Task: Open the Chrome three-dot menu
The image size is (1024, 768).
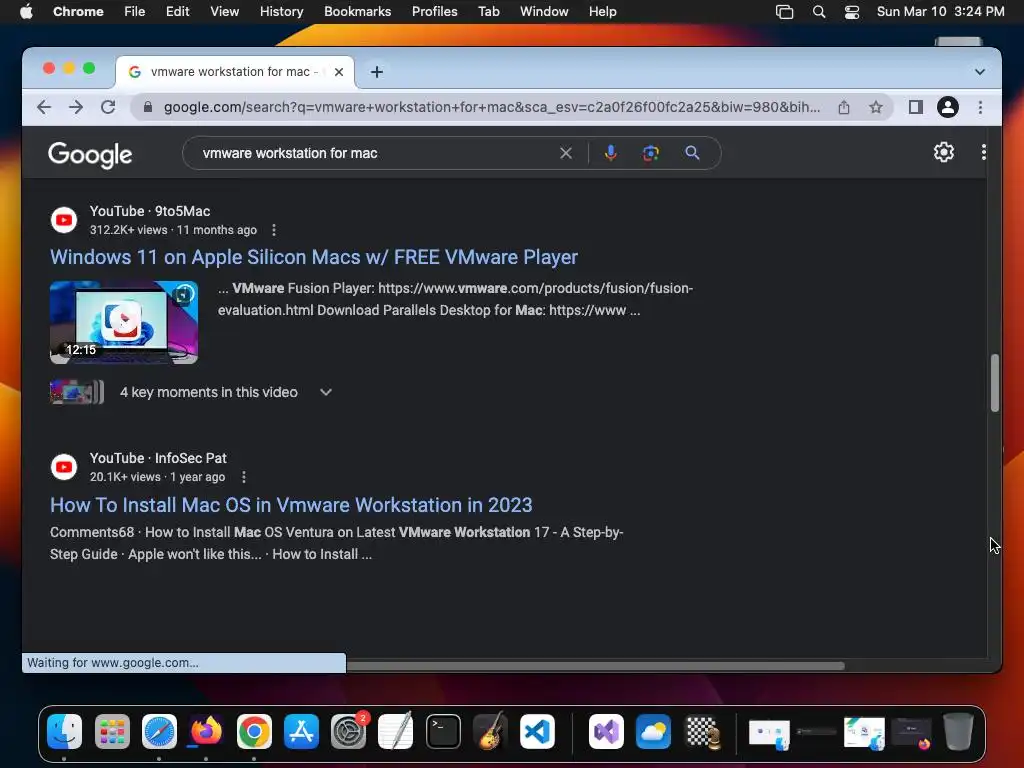Action: (980, 107)
